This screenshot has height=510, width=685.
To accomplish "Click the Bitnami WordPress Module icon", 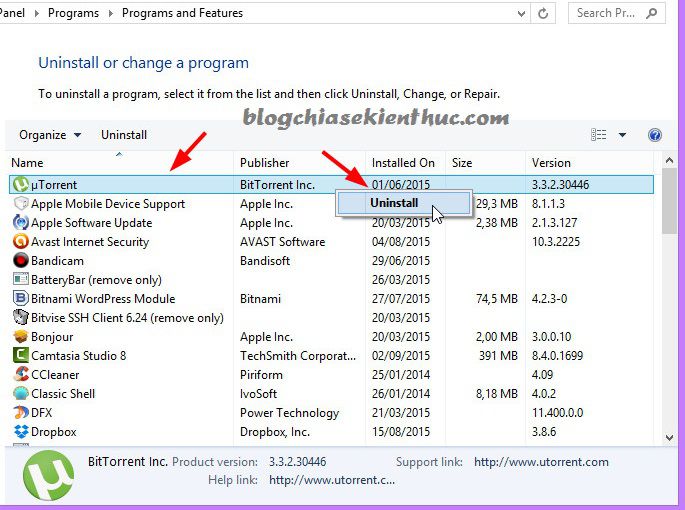I will pyautogui.click(x=21, y=298).
